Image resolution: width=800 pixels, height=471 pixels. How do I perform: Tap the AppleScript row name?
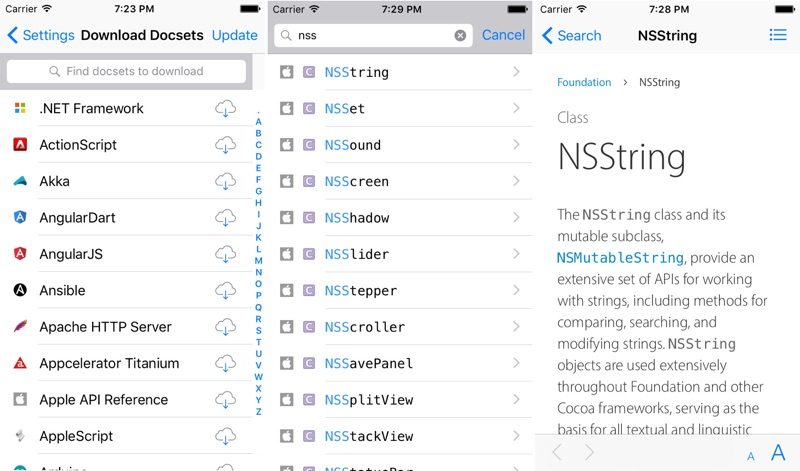pyautogui.click(x=77, y=436)
